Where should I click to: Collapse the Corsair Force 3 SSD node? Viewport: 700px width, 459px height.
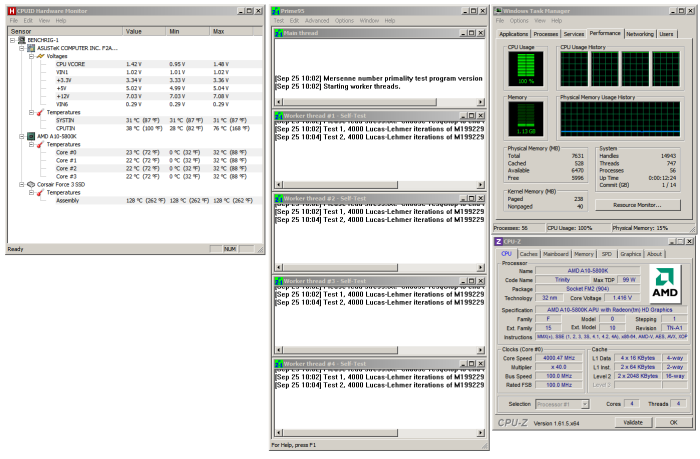[21, 184]
